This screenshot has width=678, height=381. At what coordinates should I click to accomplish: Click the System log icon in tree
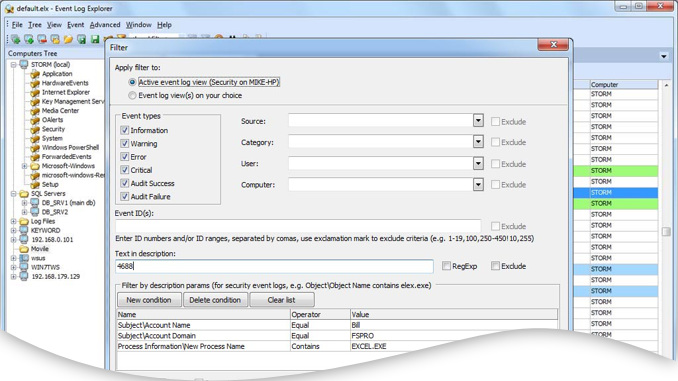(x=35, y=138)
